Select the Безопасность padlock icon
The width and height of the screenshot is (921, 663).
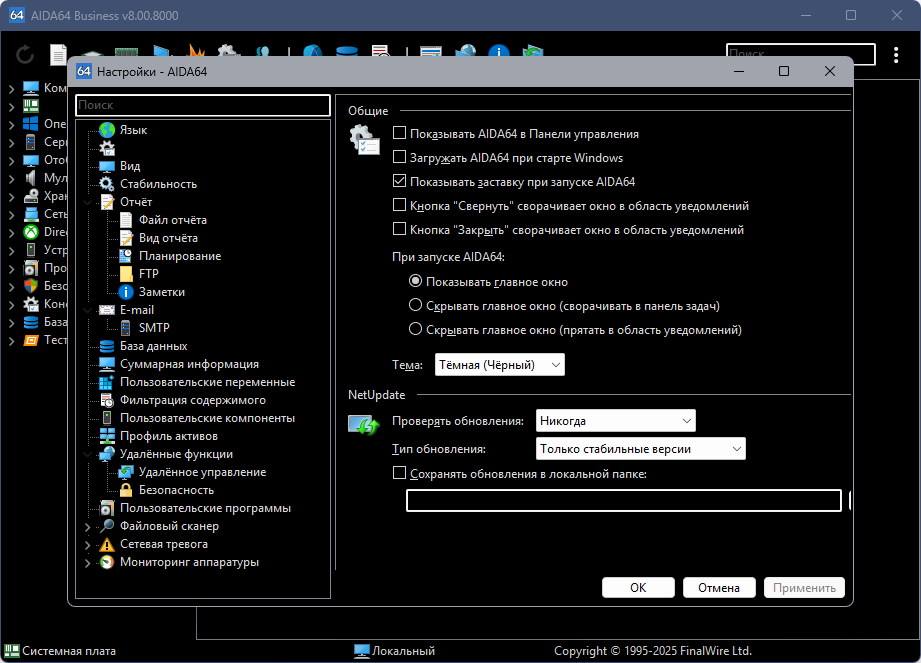126,490
